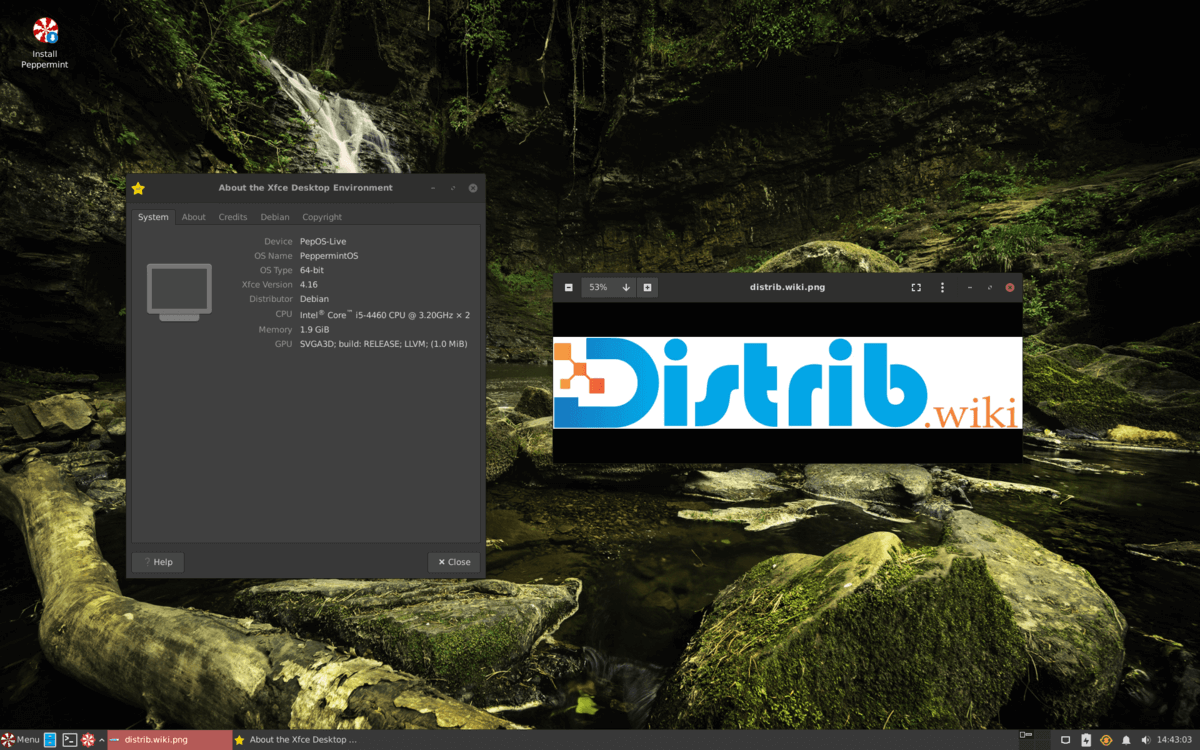Click the zoom out minus button in image viewer
The image size is (1200, 750).
click(568, 287)
